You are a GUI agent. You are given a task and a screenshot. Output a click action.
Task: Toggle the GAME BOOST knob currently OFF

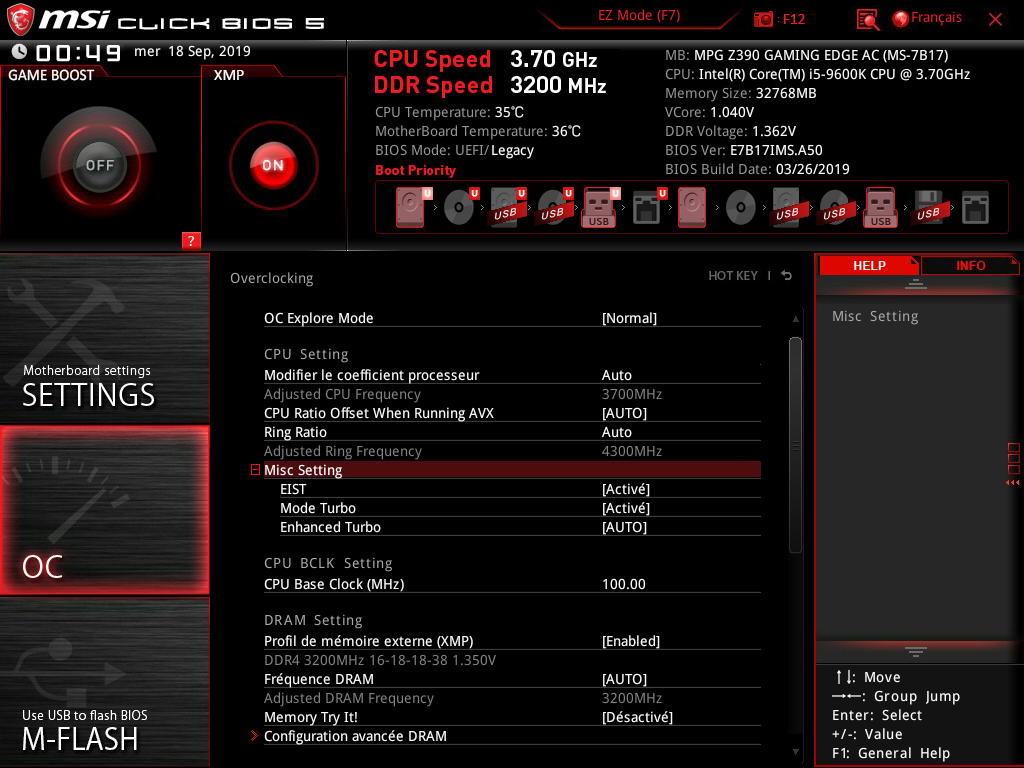click(99, 165)
